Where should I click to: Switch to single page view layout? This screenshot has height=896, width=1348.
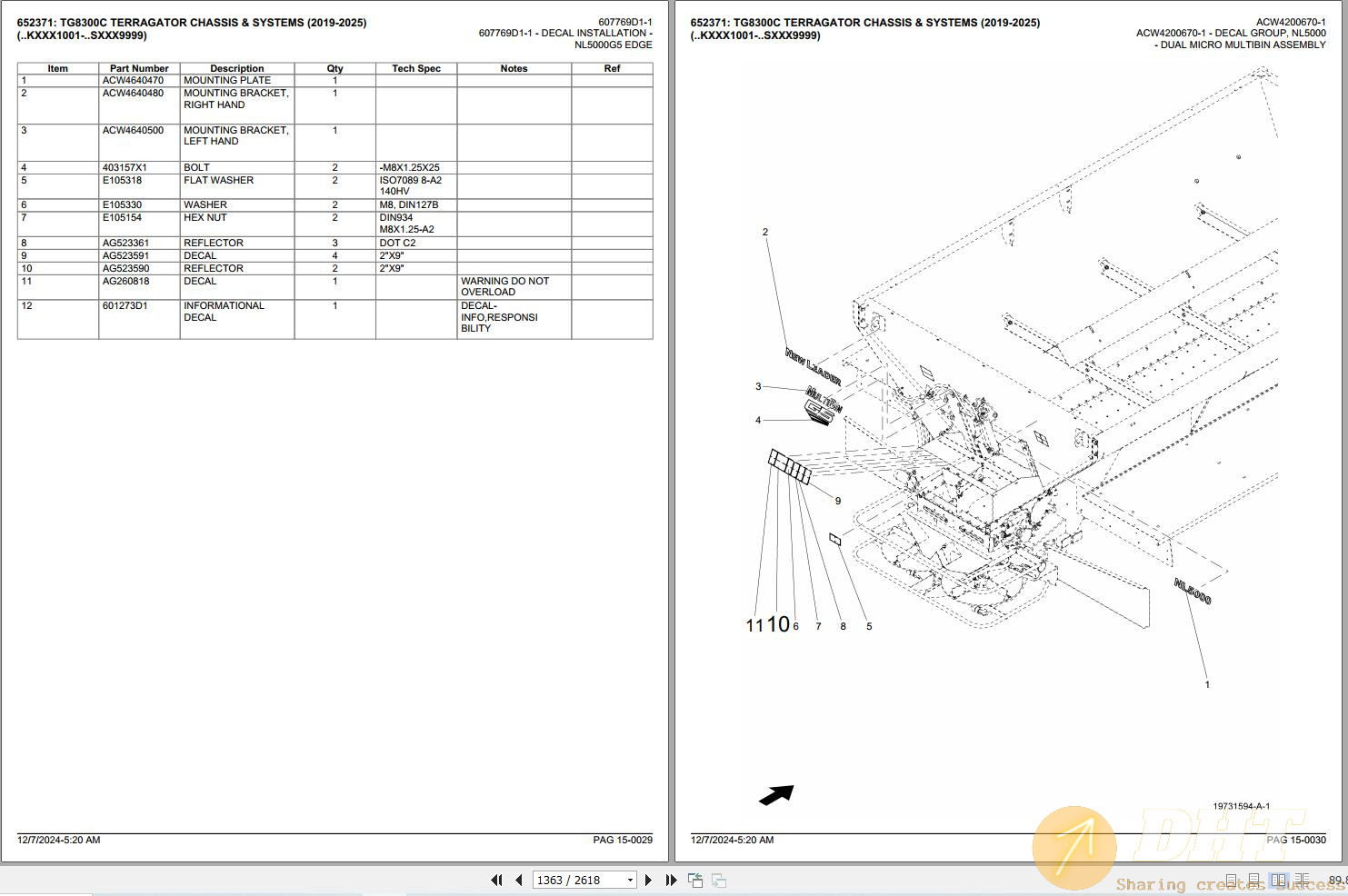(x=1232, y=881)
